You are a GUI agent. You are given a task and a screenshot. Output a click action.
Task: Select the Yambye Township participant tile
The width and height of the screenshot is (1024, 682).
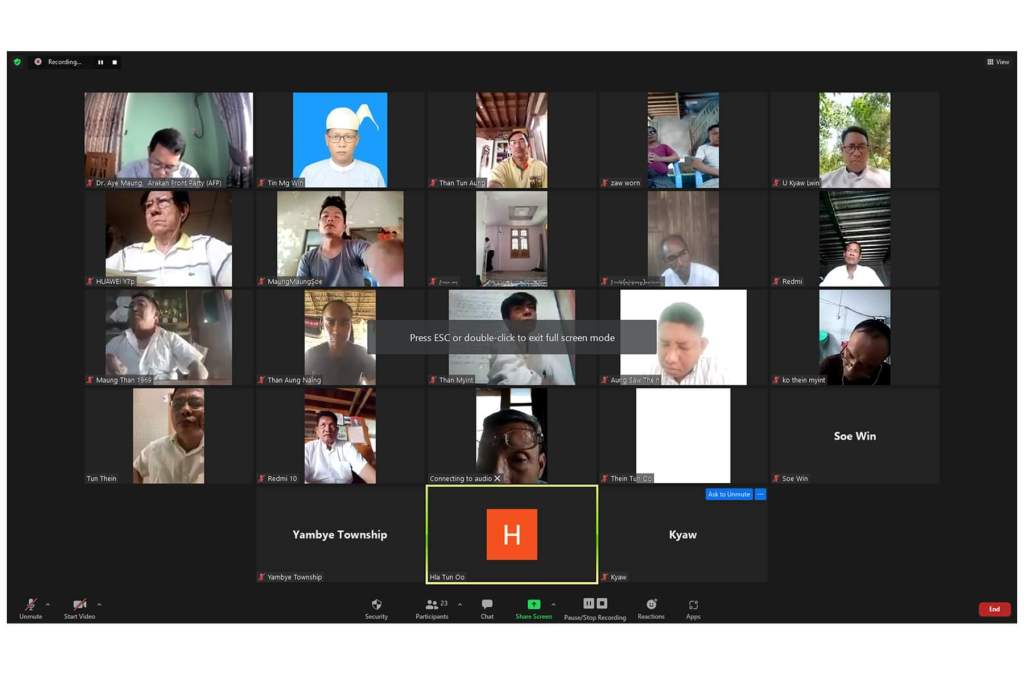(x=340, y=534)
